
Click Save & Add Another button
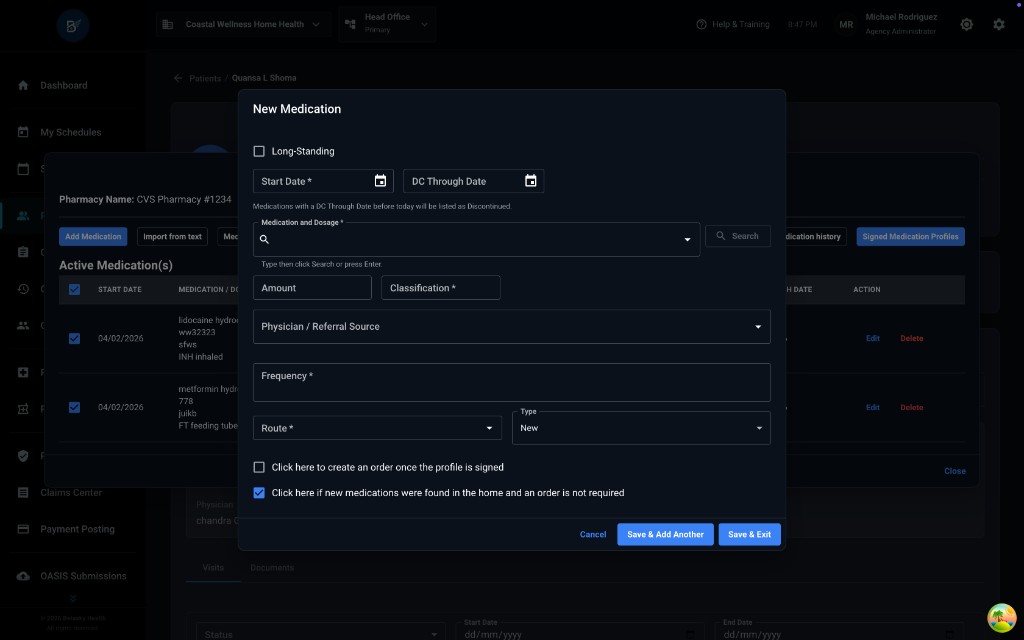[665, 534]
